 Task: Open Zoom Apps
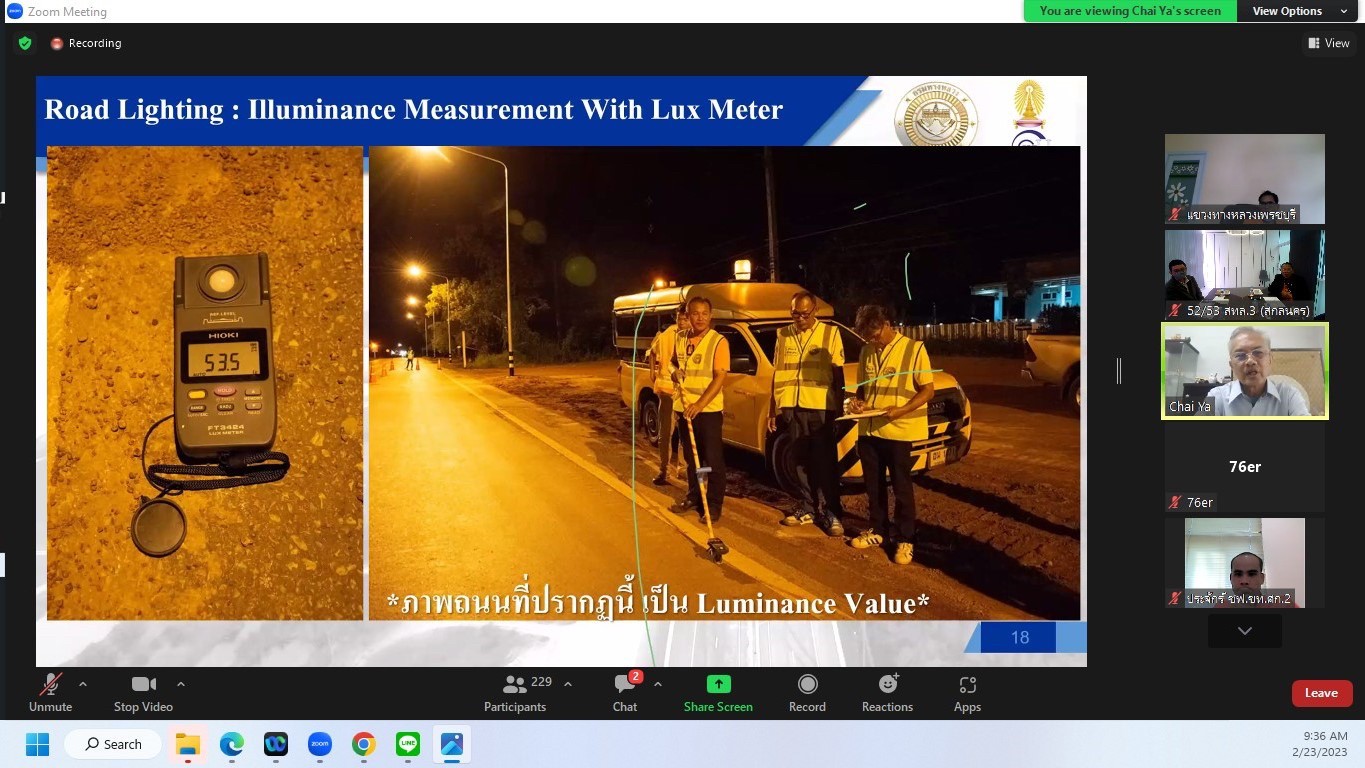967,692
